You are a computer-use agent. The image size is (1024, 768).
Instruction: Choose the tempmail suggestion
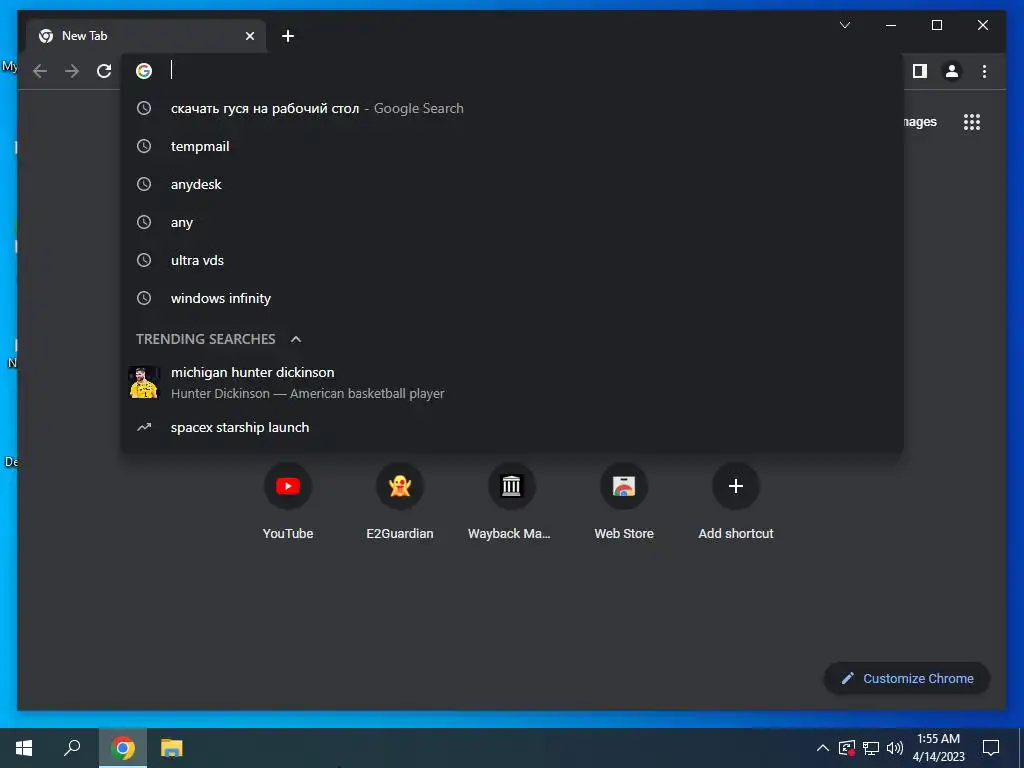pyautogui.click(x=512, y=146)
